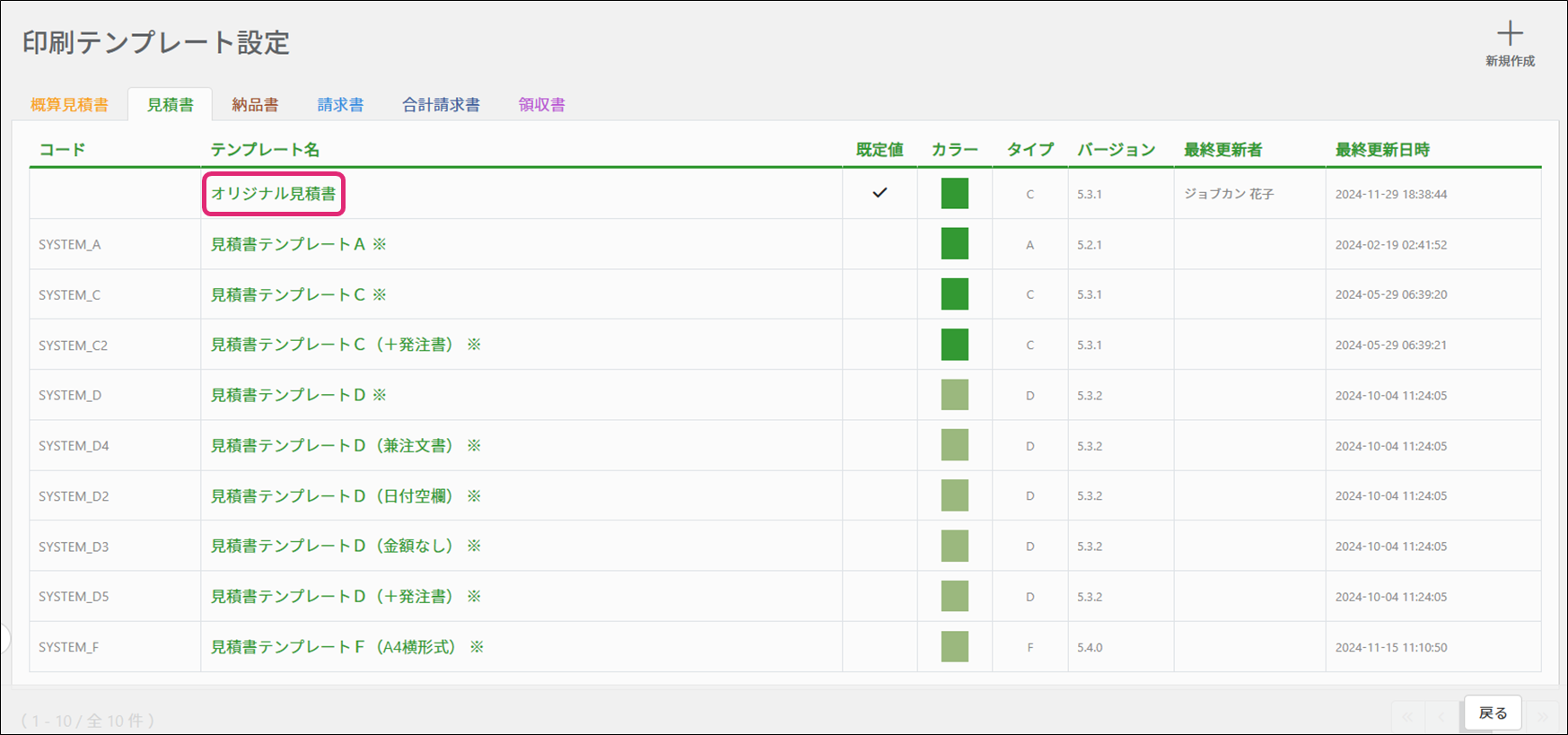Go to the 合計請求書 tab
The width and height of the screenshot is (1568, 735).
click(x=441, y=105)
